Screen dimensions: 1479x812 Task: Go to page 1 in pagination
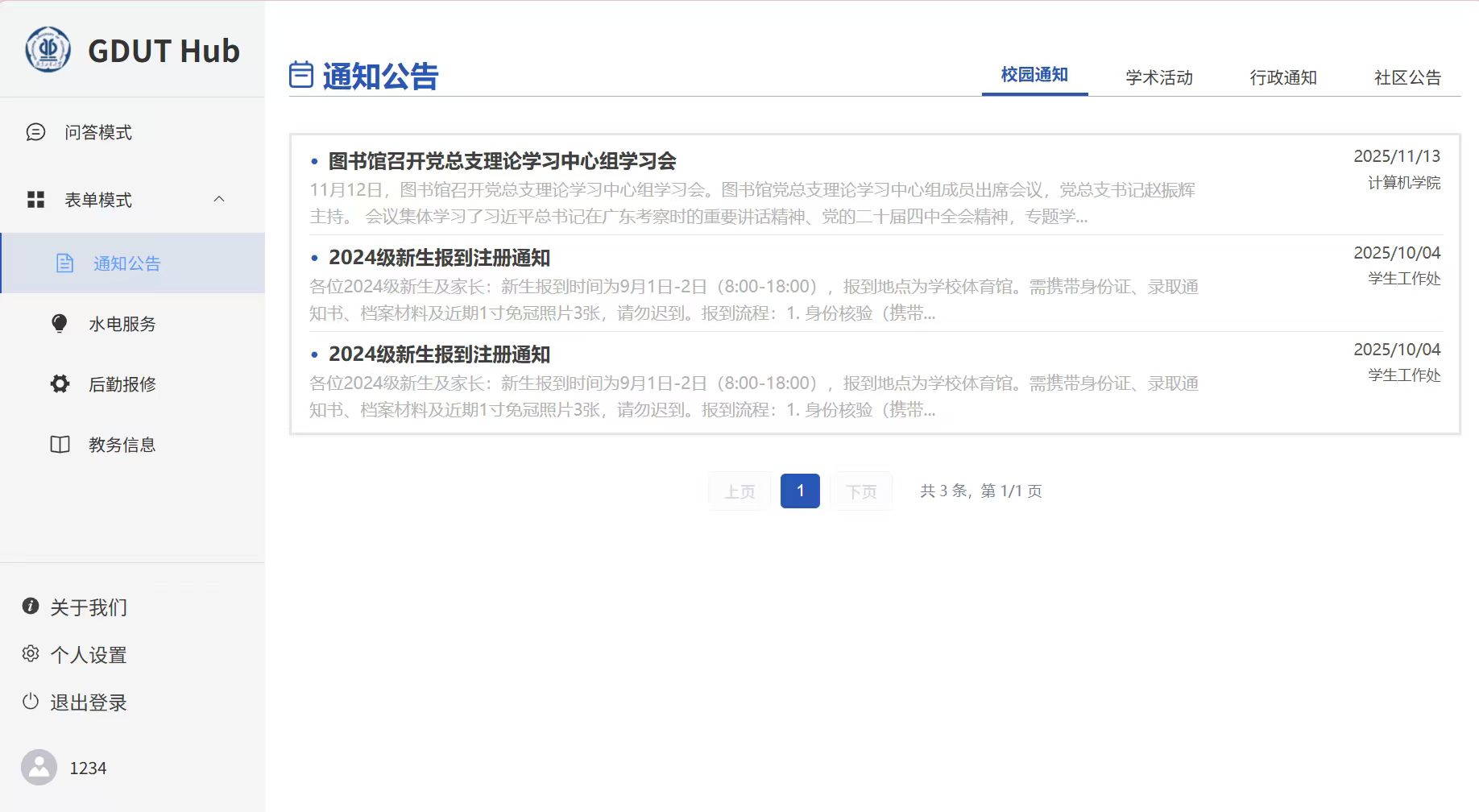800,491
